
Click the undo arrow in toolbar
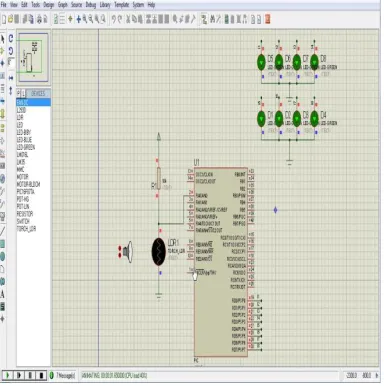point(114,19)
